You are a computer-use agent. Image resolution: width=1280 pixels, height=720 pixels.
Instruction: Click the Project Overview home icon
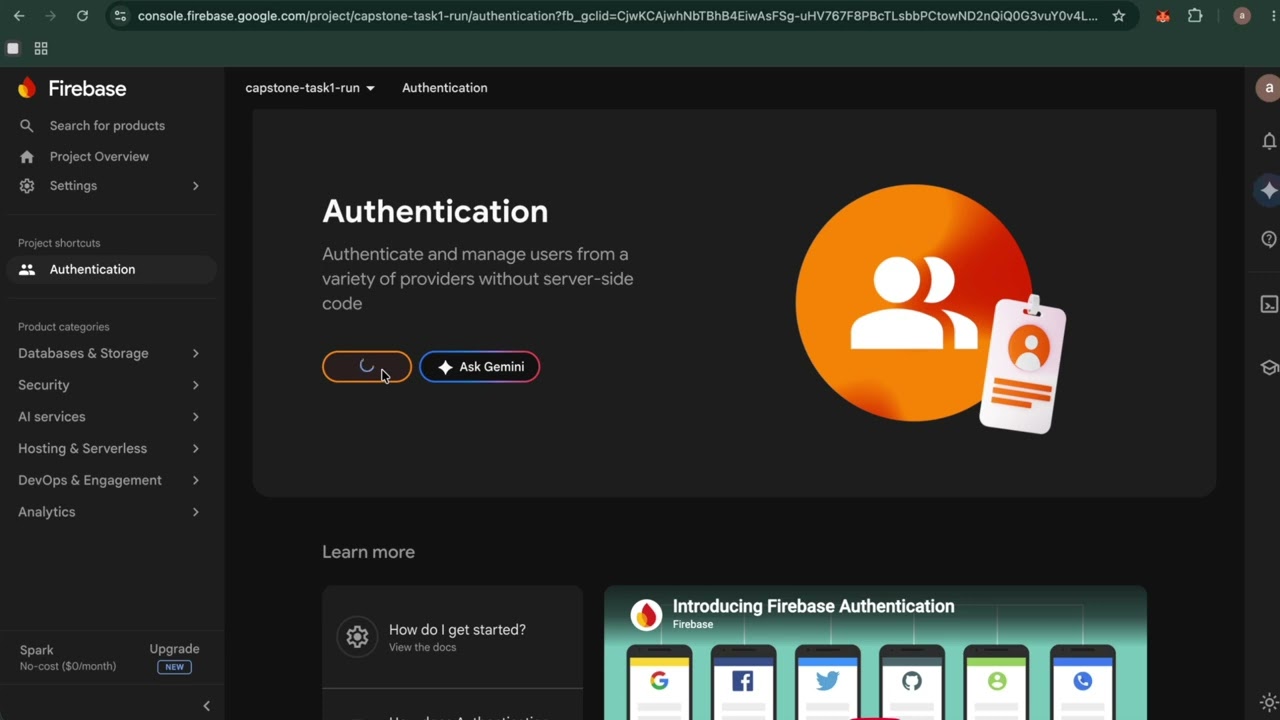point(27,157)
